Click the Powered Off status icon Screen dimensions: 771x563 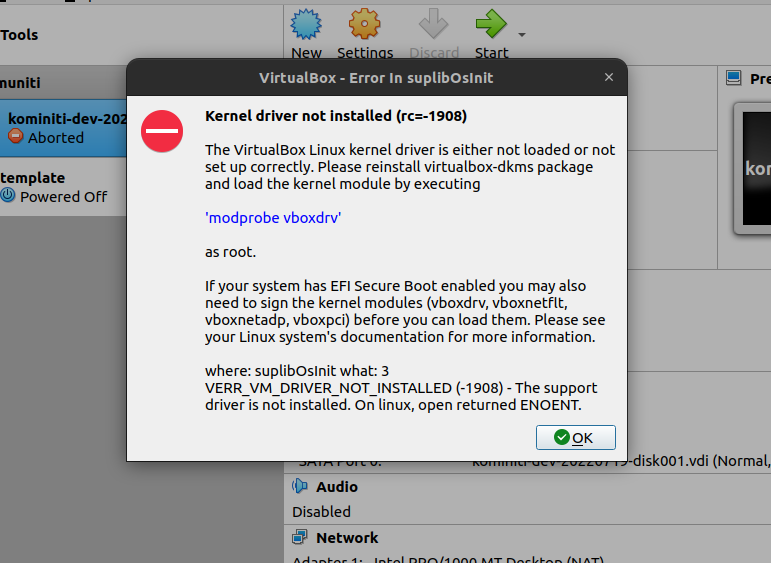click(x=8, y=196)
